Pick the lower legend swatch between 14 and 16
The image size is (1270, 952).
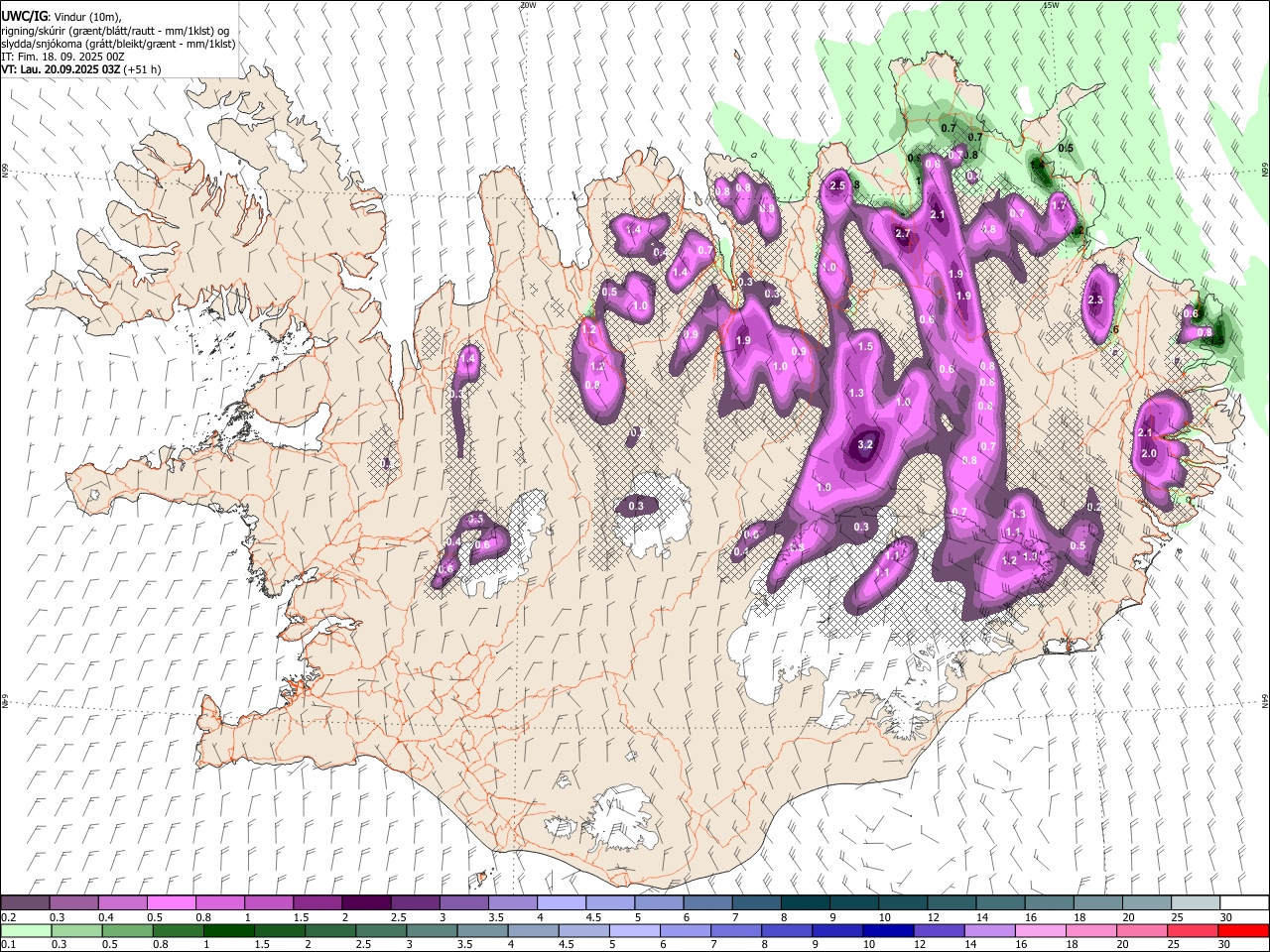(989, 930)
